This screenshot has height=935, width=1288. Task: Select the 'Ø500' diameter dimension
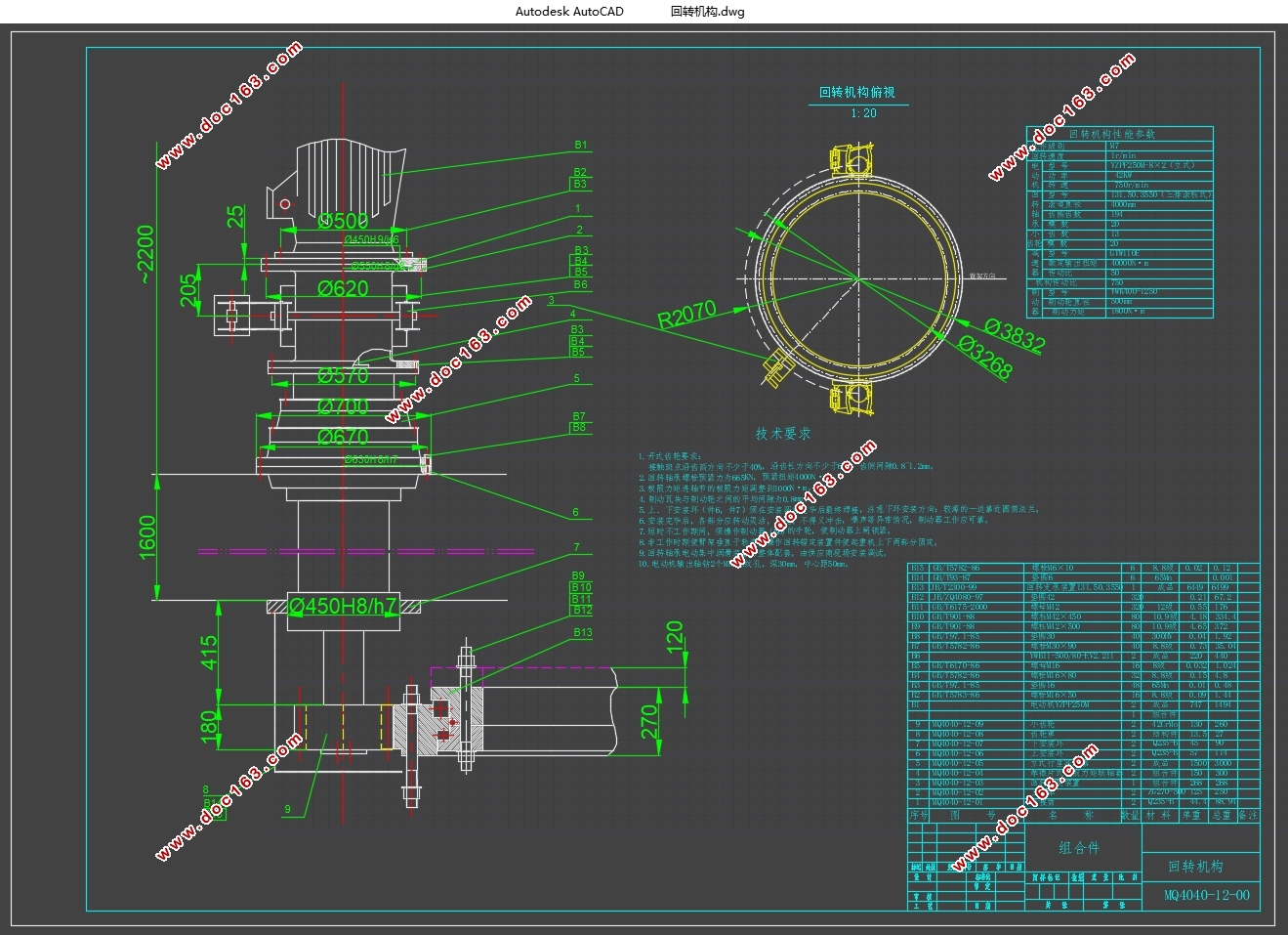(344, 221)
